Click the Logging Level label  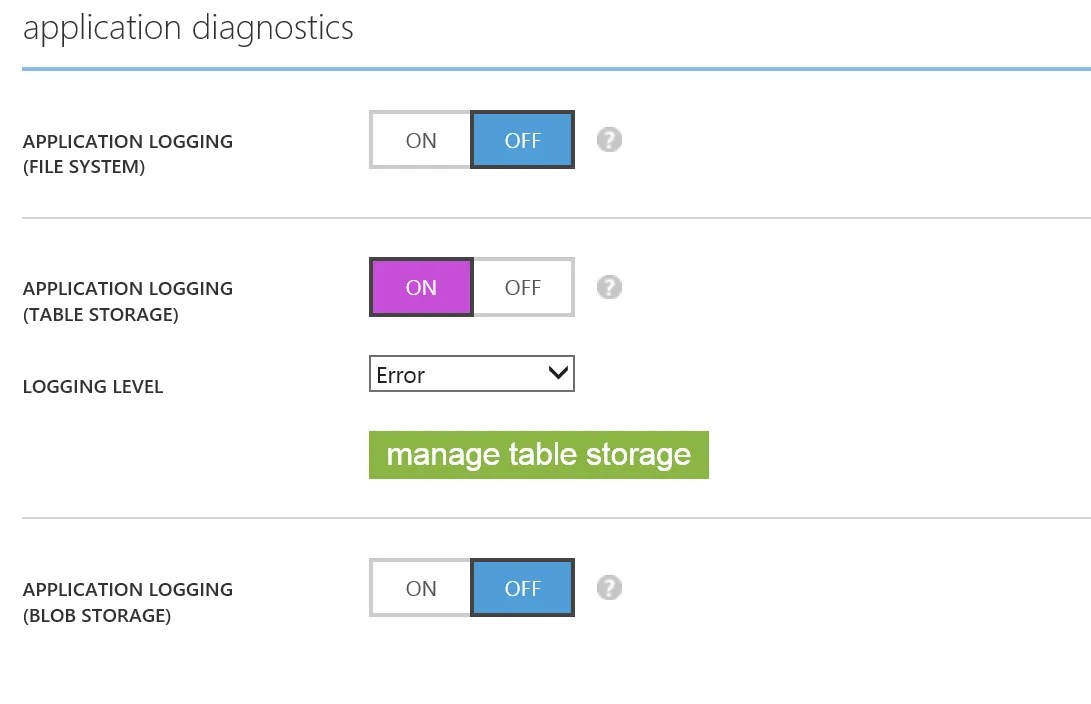click(x=93, y=387)
